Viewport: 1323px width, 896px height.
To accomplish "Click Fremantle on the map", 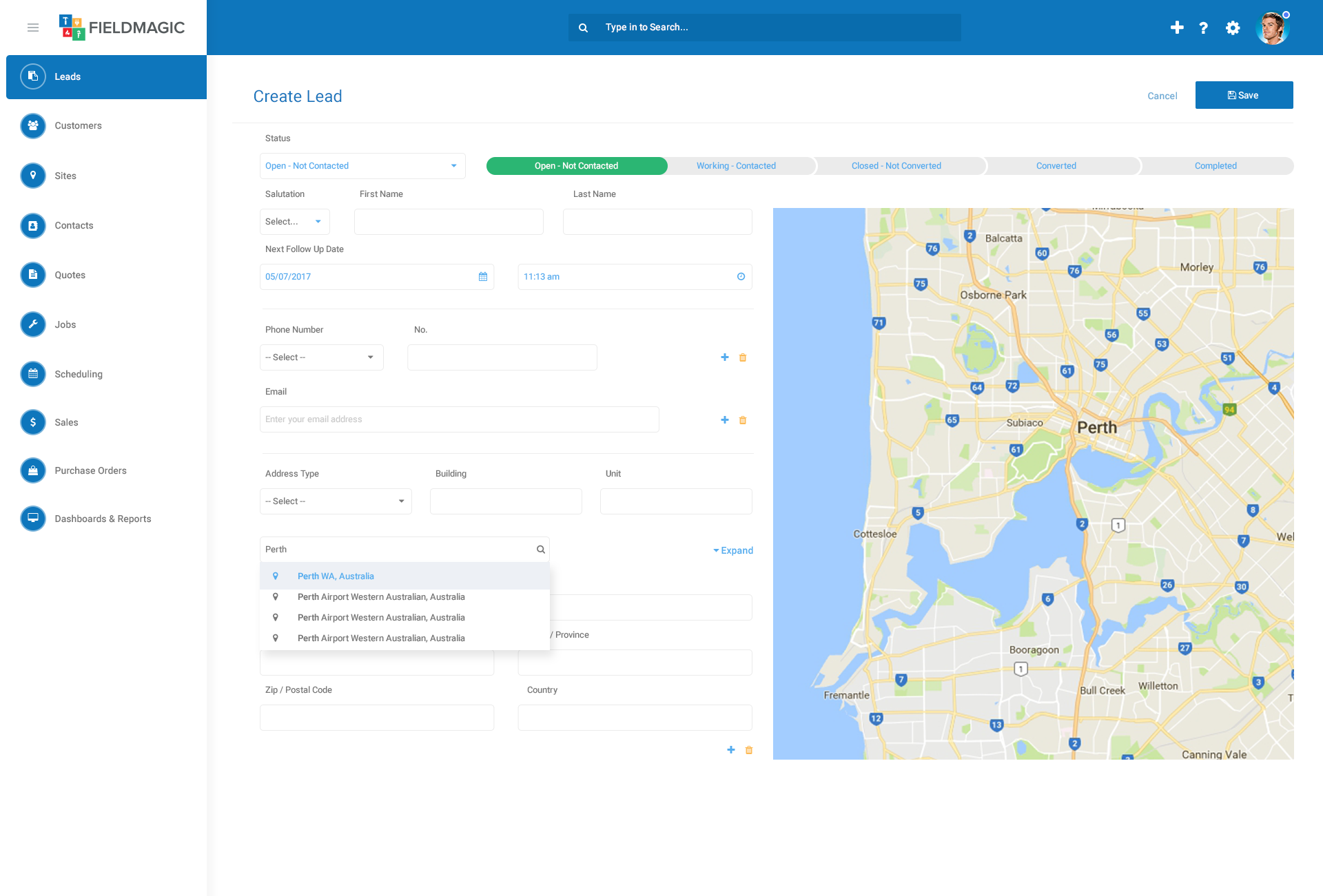I will pyautogui.click(x=846, y=696).
